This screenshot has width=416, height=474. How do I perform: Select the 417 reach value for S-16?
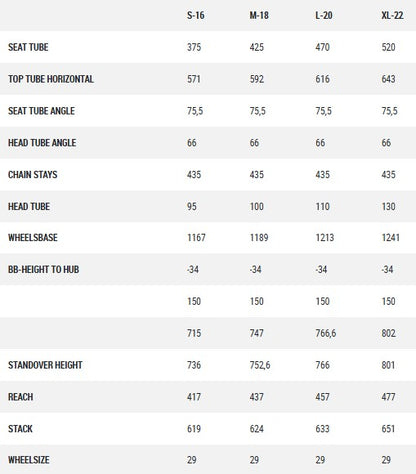click(x=194, y=397)
